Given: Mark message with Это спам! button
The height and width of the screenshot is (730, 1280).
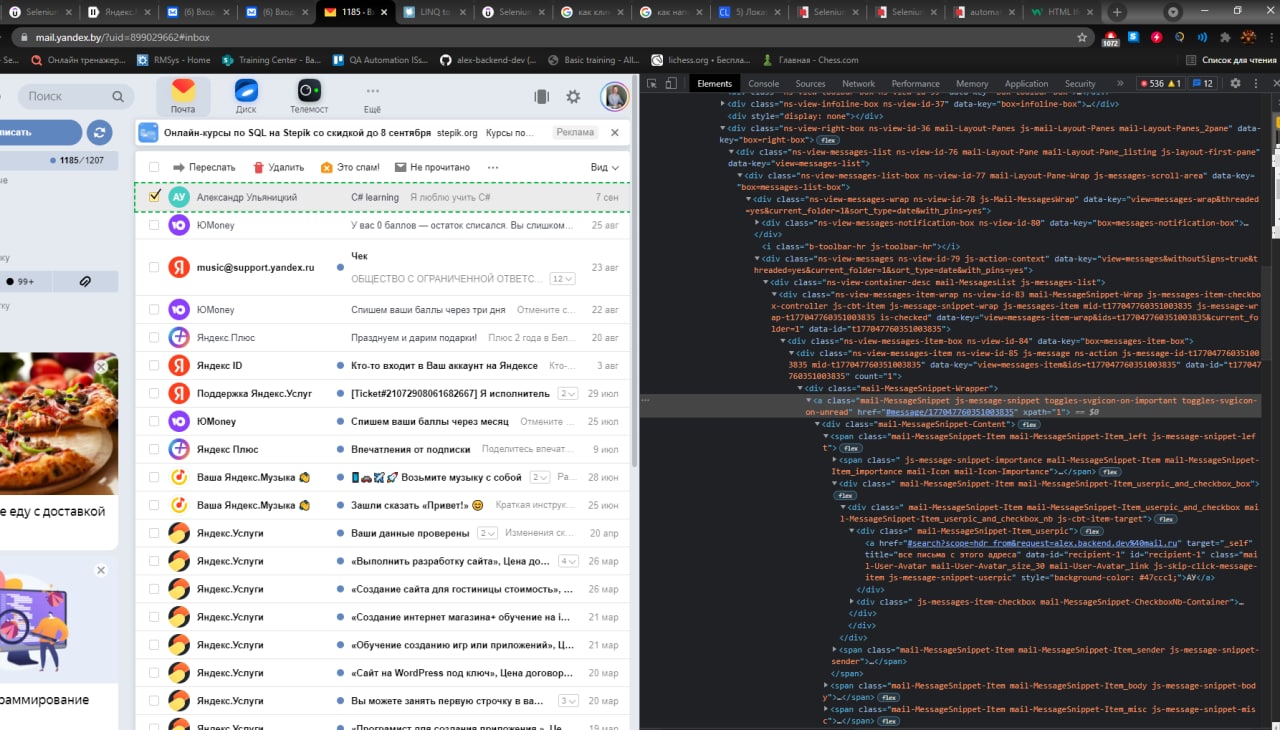Looking at the screenshot, I should tap(350, 167).
